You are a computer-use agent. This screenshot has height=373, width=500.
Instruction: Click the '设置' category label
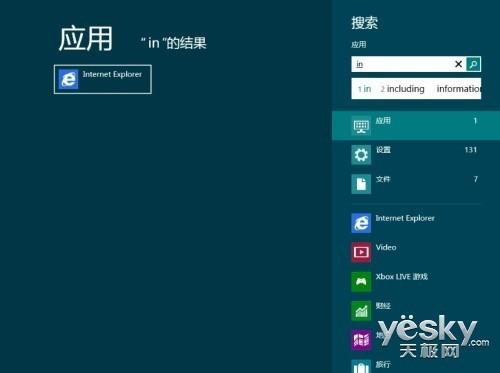383,150
